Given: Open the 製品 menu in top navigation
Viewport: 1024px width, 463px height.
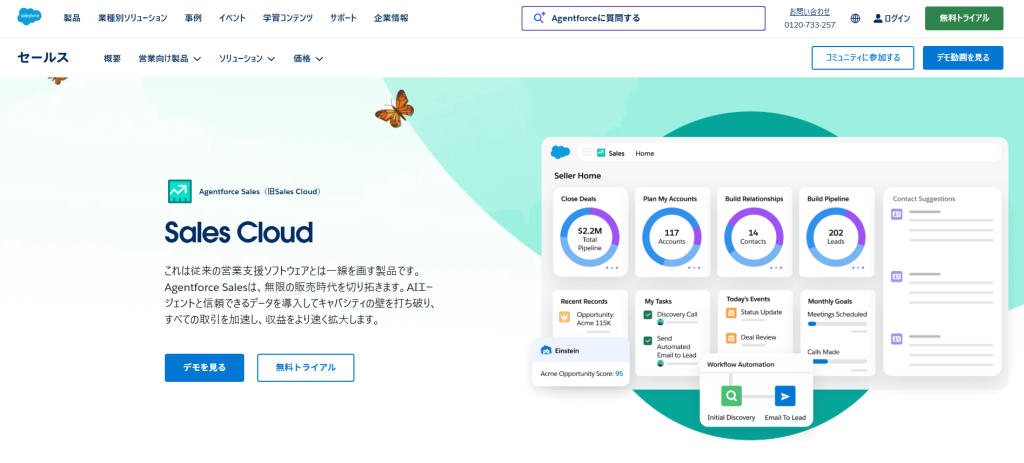Looking at the screenshot, I should [72, 18].
